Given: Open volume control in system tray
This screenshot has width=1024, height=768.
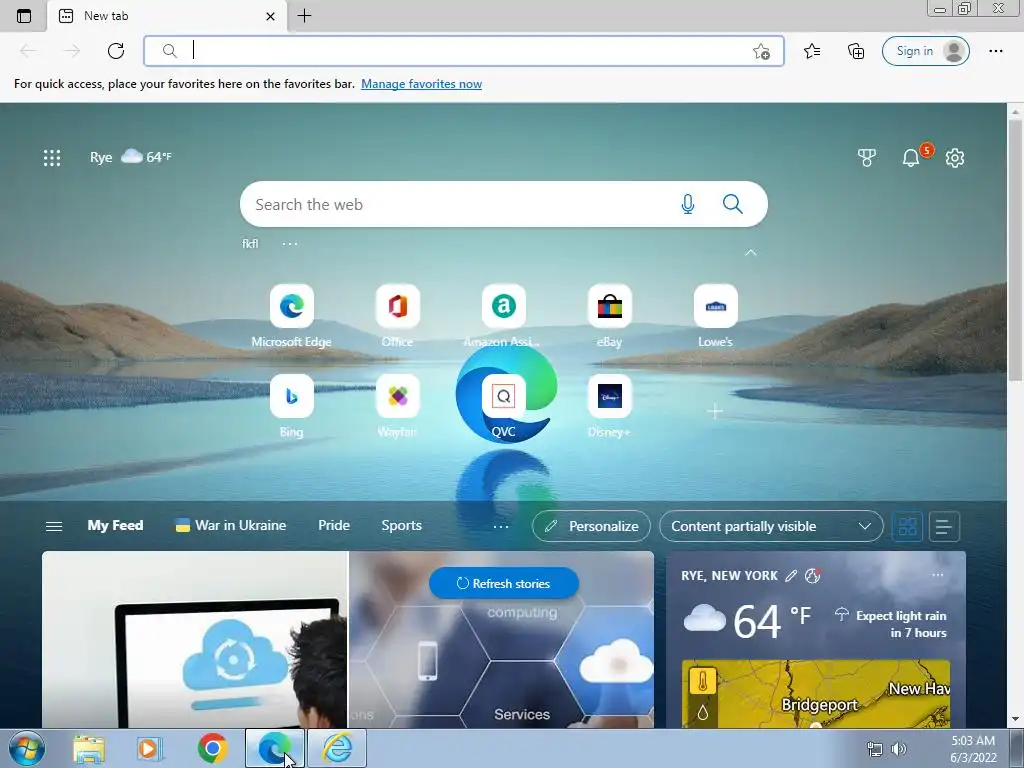Looking at the screenshot, I should [x=899, y=749].
